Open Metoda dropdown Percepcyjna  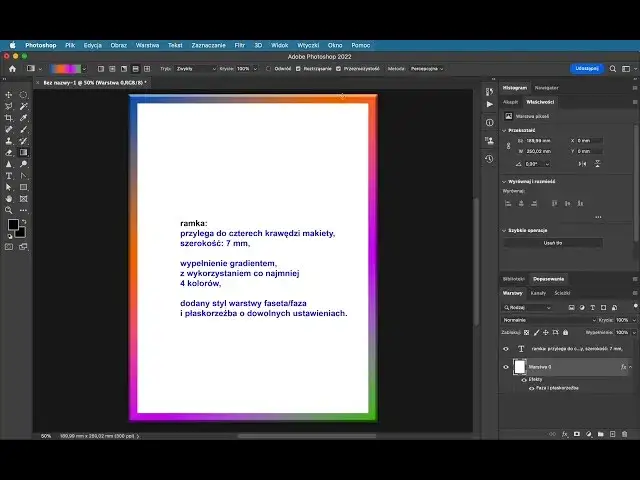point(427,69)
